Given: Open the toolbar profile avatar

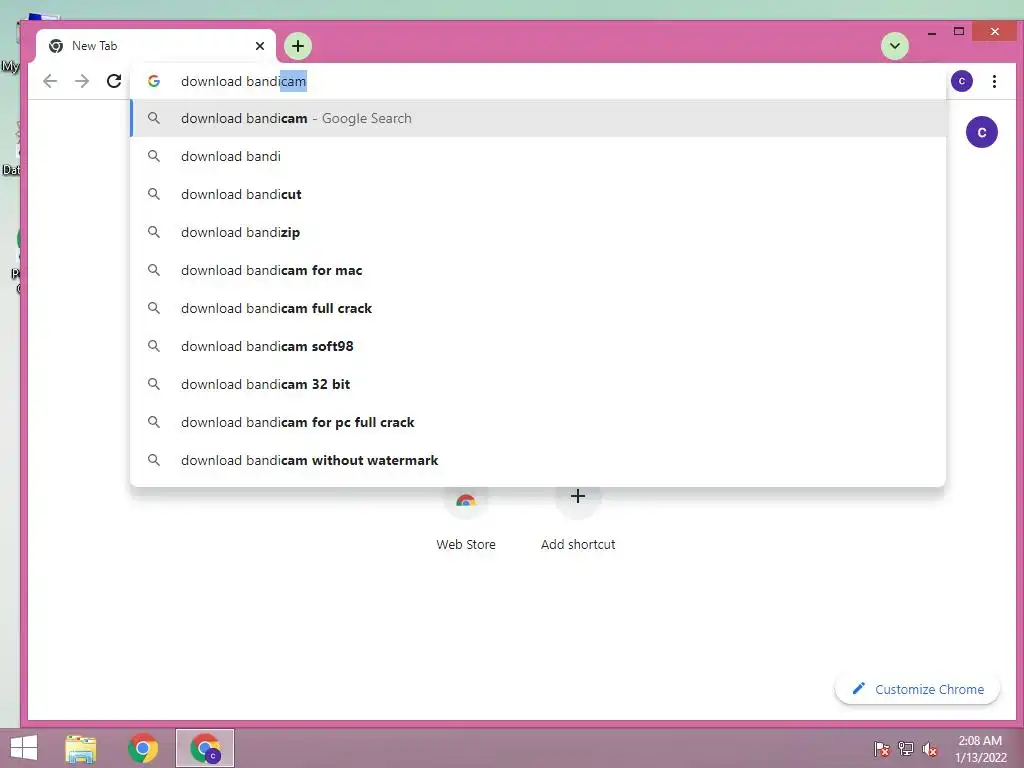Looking at the screenshot, I should (x=961, y=81).
